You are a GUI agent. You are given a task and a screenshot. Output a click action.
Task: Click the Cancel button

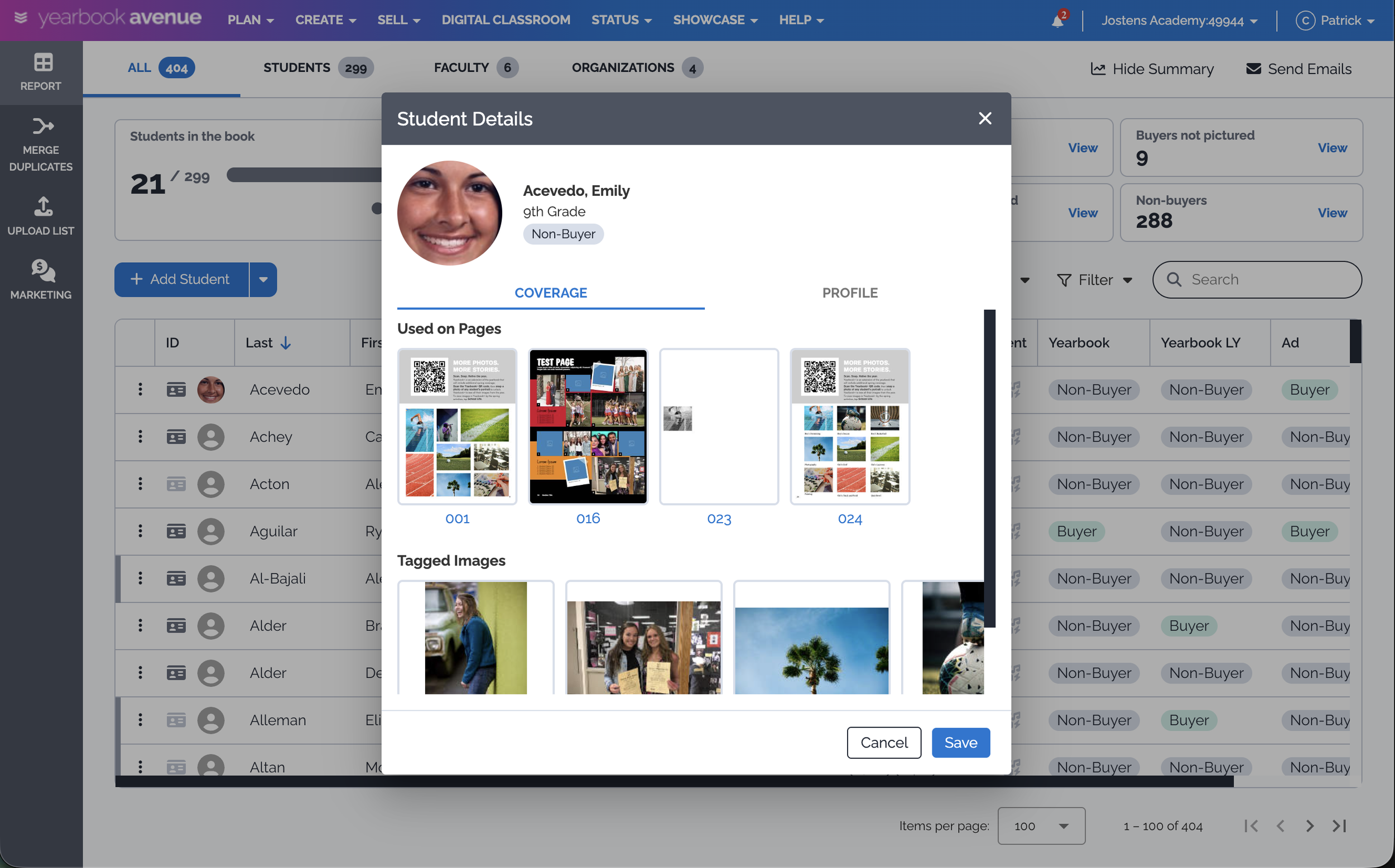coord(883,742)
